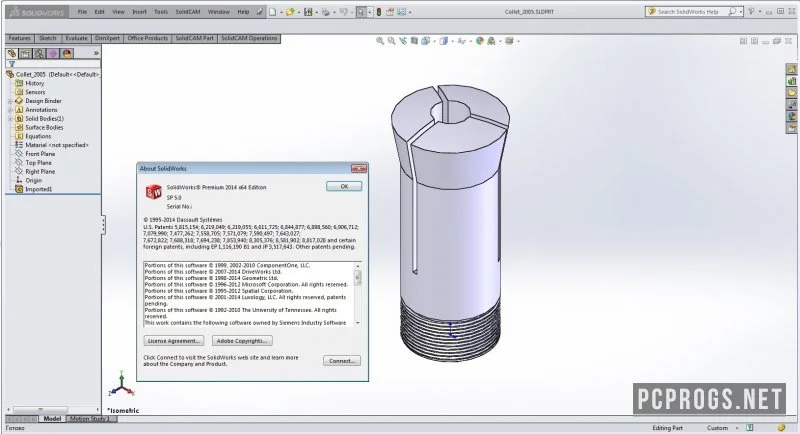Click the Save icon in top toolbar
The width and height of the screenshot is (800, 434).
pyautogui.click(x=308, y=12)
